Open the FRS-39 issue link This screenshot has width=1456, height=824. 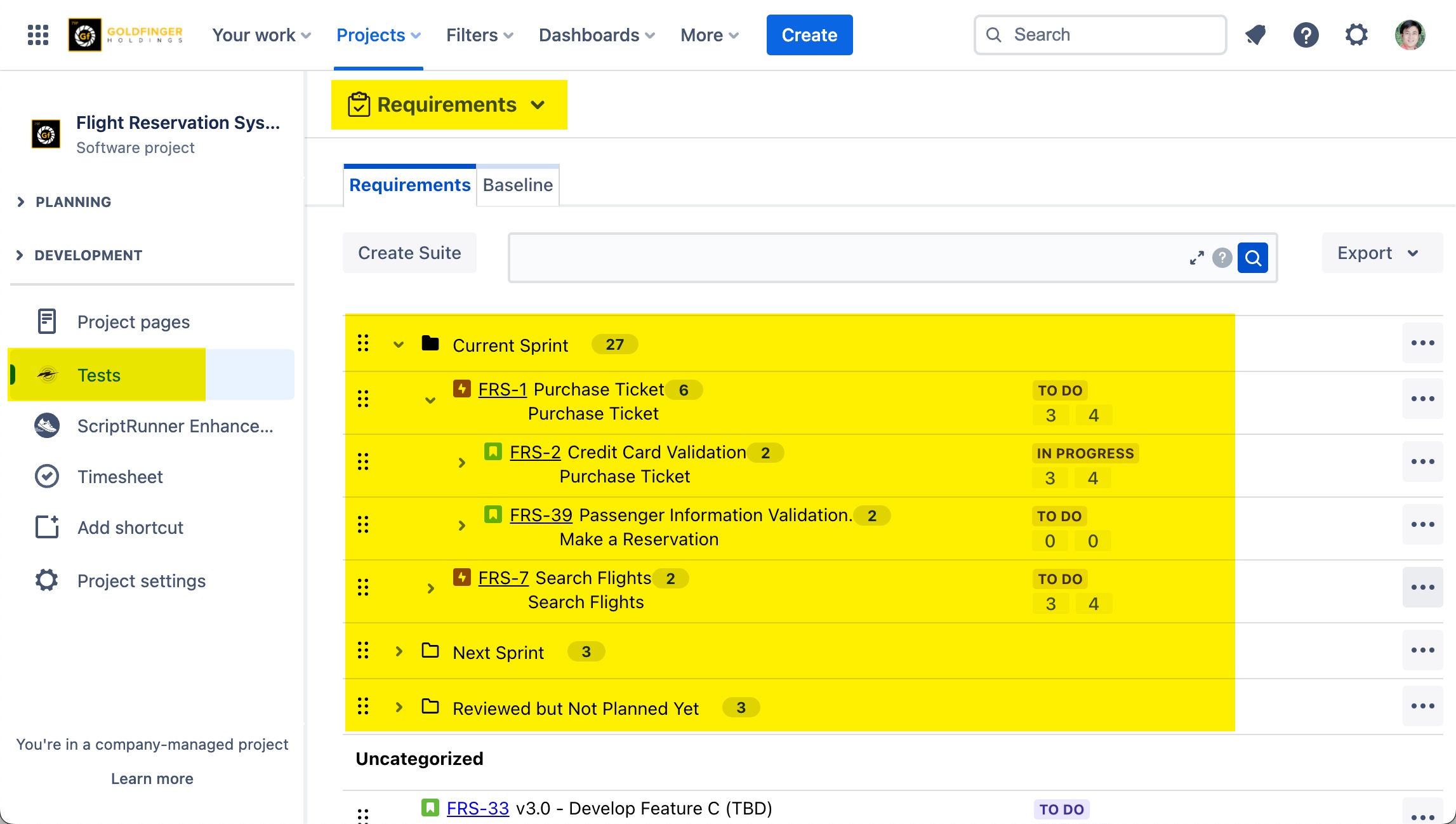(541, 515)
